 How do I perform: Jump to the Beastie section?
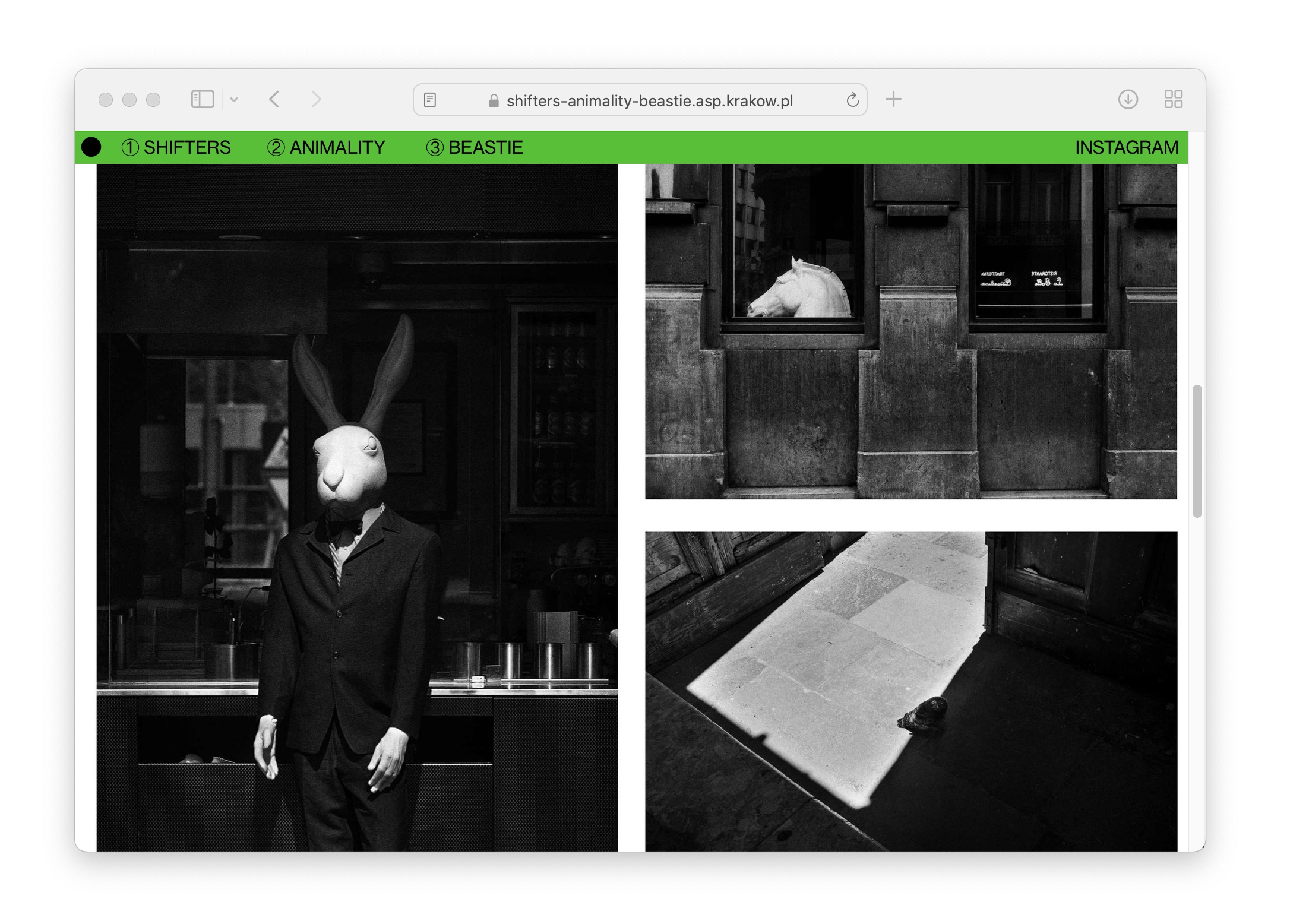coord(475,147)
